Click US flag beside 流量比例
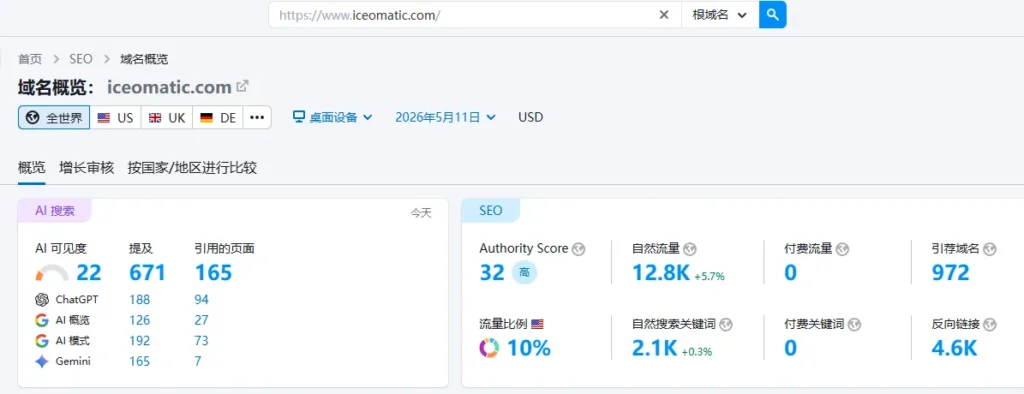 pos(537,324)
